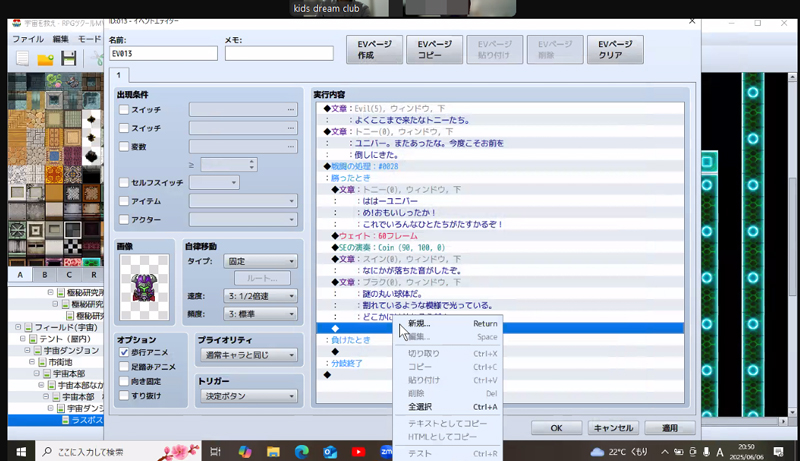Click the cyan square tile in the map view
This screenshot has height=461, width=800.
pos(707,162)
